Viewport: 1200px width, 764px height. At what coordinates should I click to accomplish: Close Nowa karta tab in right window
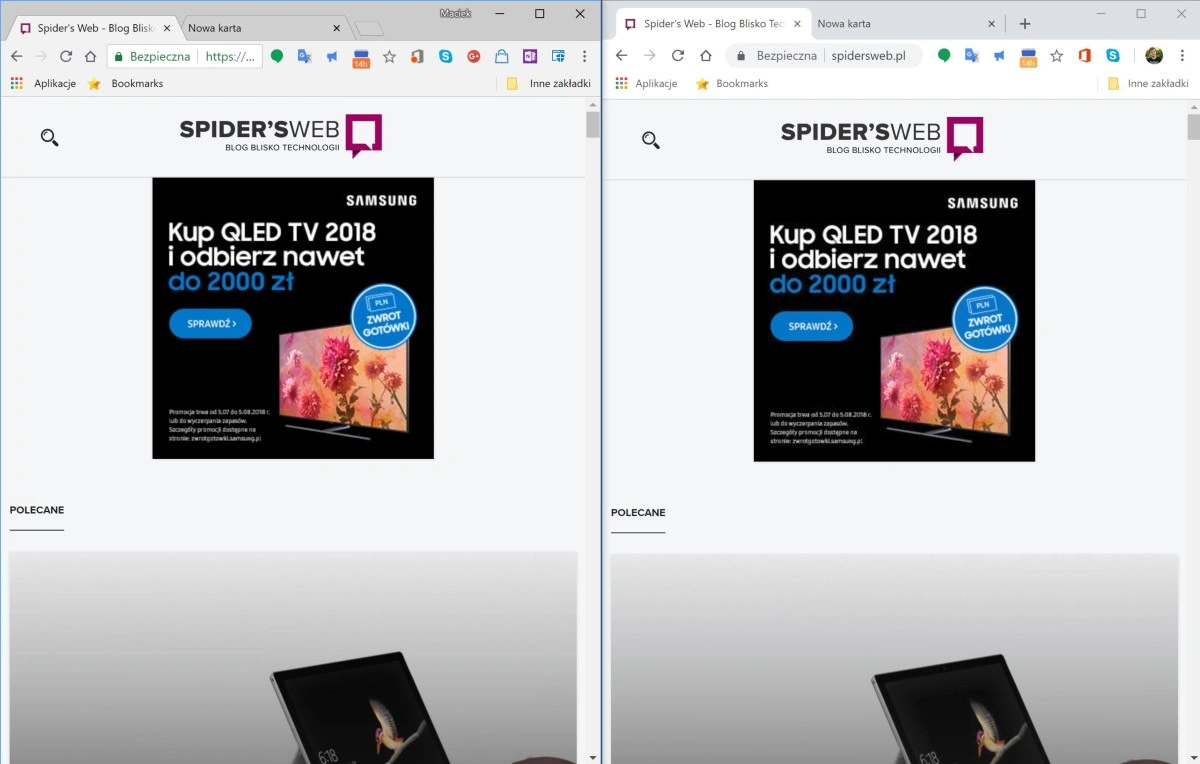pyautogui.click(x=992, y=24)
